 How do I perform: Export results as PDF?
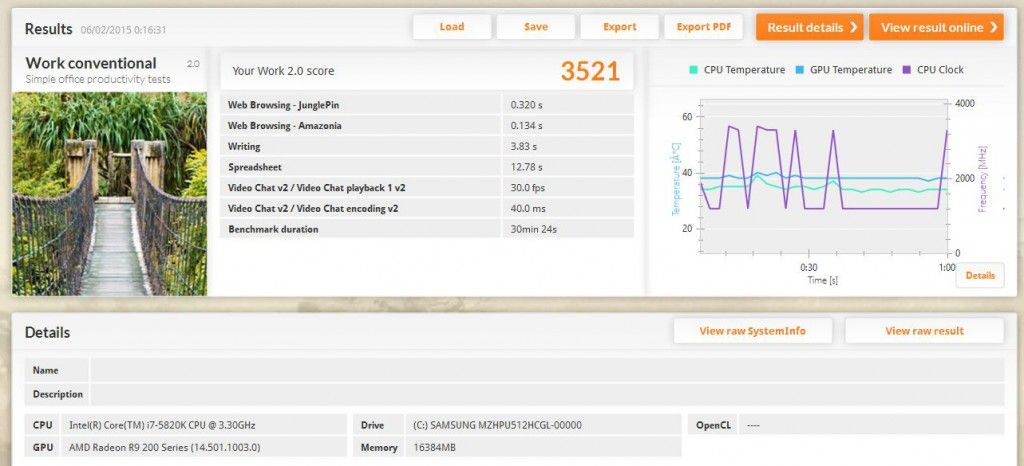703,27
